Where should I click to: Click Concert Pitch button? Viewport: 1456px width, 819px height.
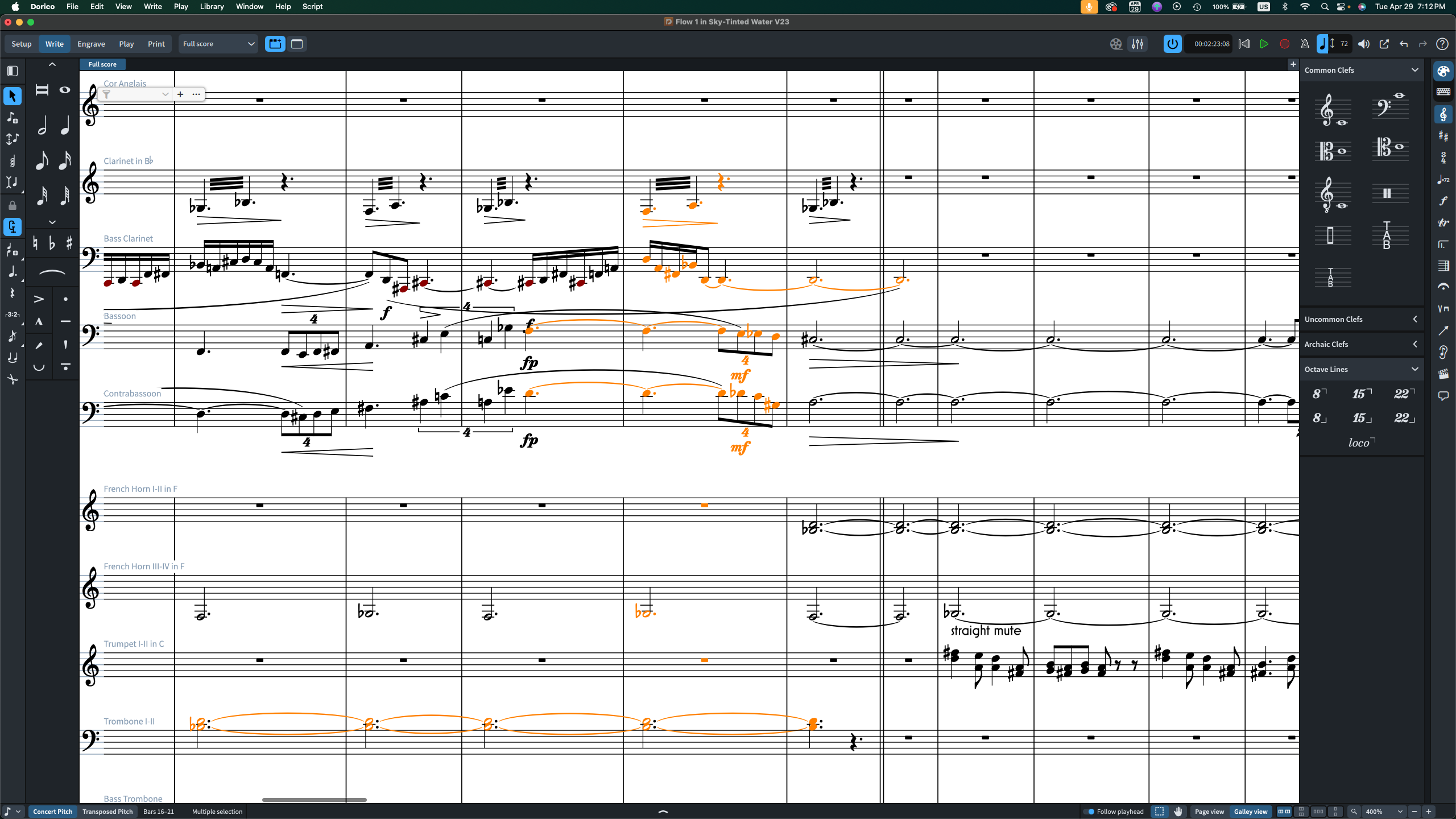tap(53, 812)
